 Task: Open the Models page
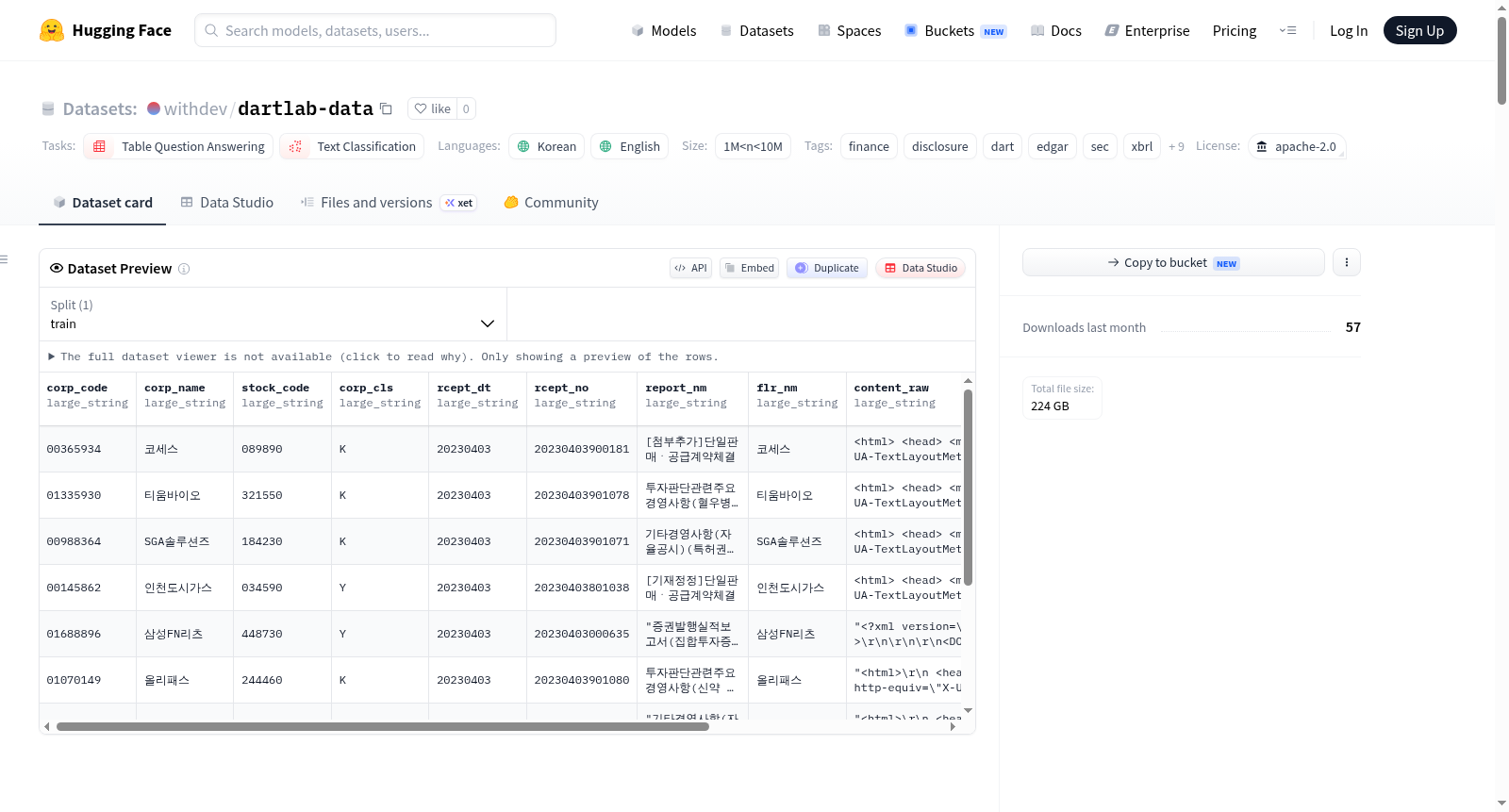pyautogui.click(x=664, y=30)
